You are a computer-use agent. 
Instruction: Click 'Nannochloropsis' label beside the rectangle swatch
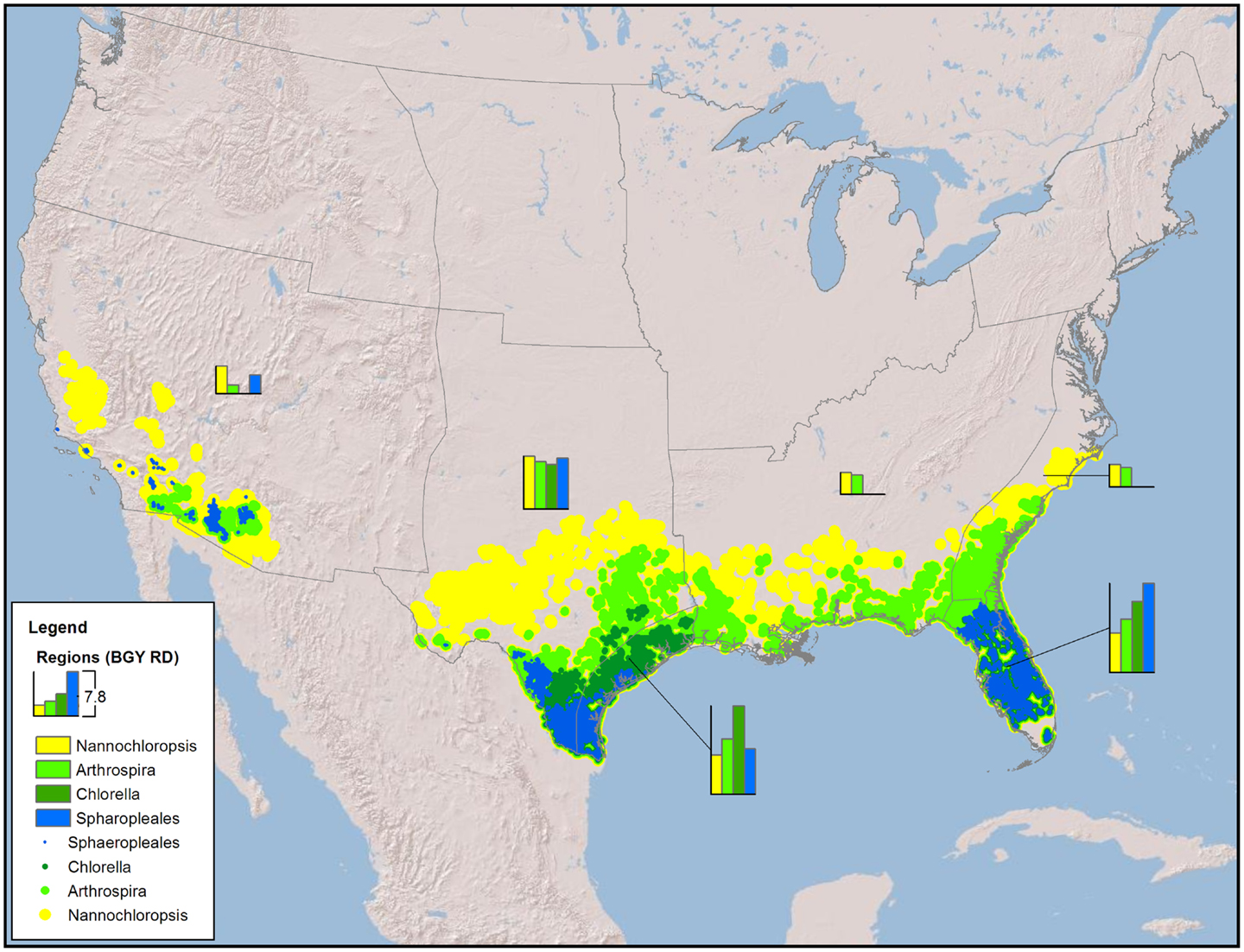[136, 746]
